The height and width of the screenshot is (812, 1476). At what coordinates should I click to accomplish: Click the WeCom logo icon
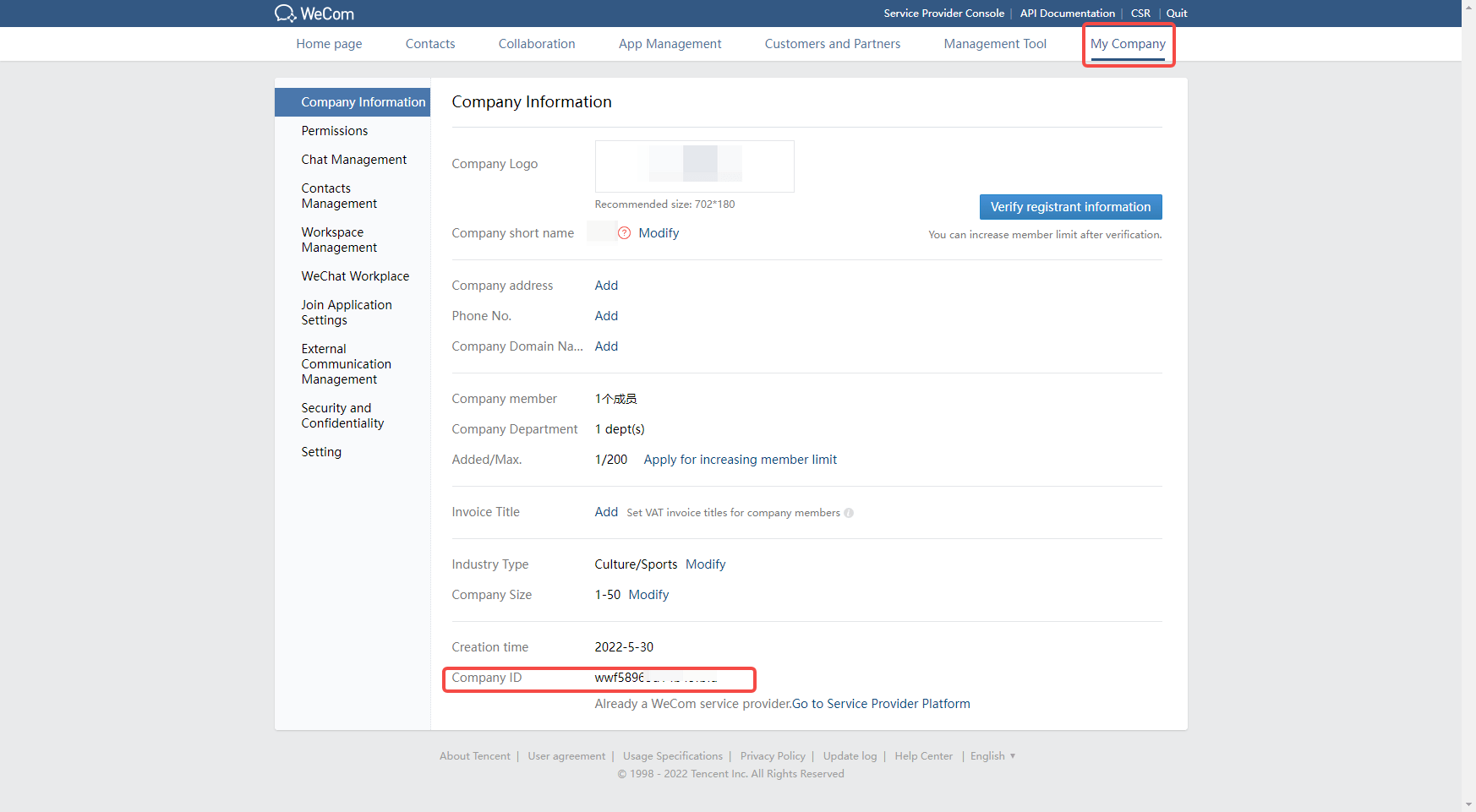(285, 14)
